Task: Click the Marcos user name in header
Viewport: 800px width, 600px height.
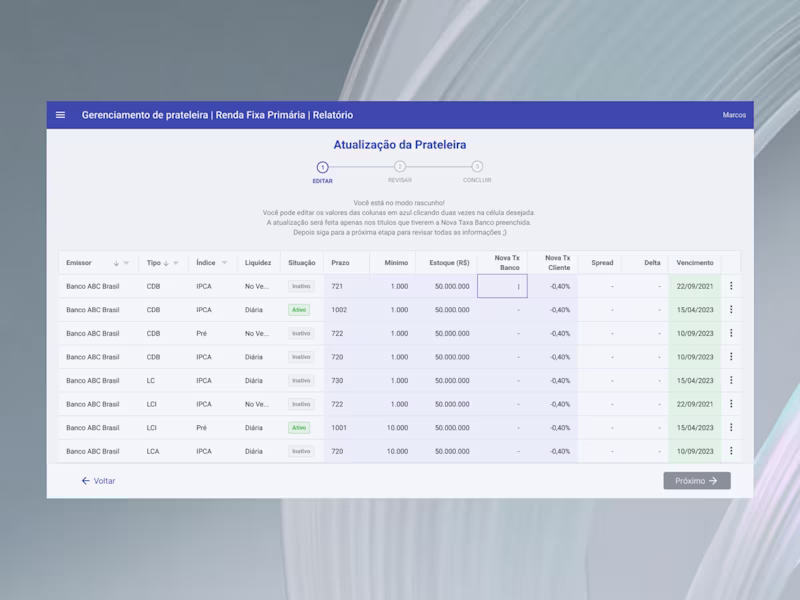Action: [x=734, y=115]
